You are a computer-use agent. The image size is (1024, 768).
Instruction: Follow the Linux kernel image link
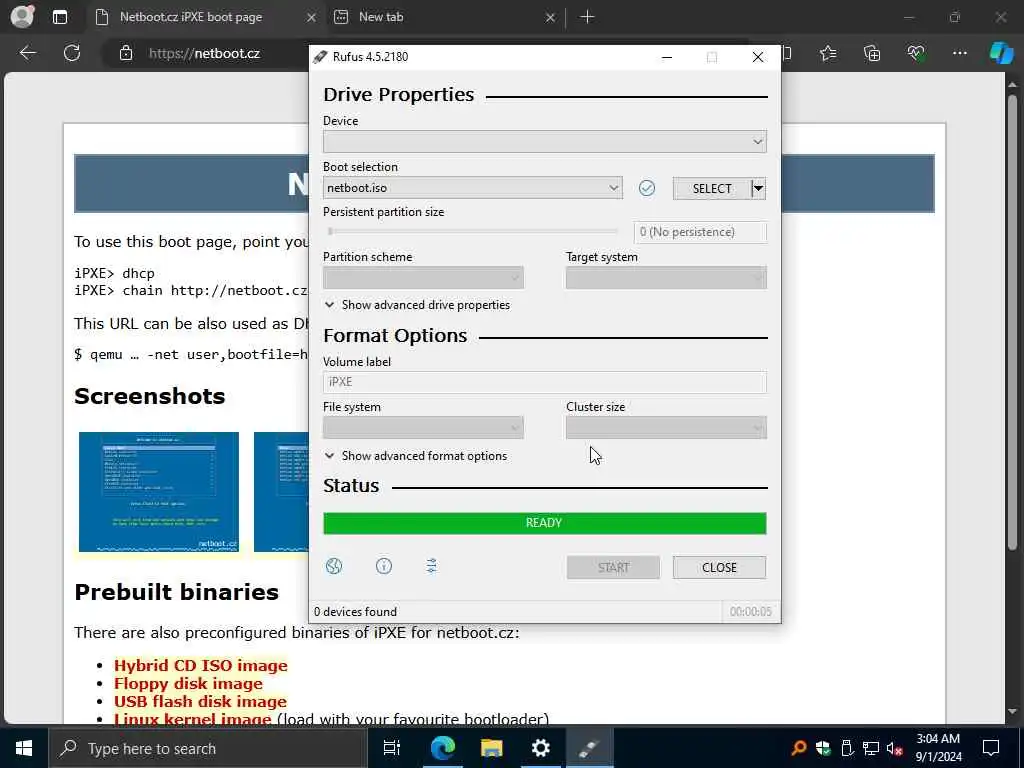193,719
